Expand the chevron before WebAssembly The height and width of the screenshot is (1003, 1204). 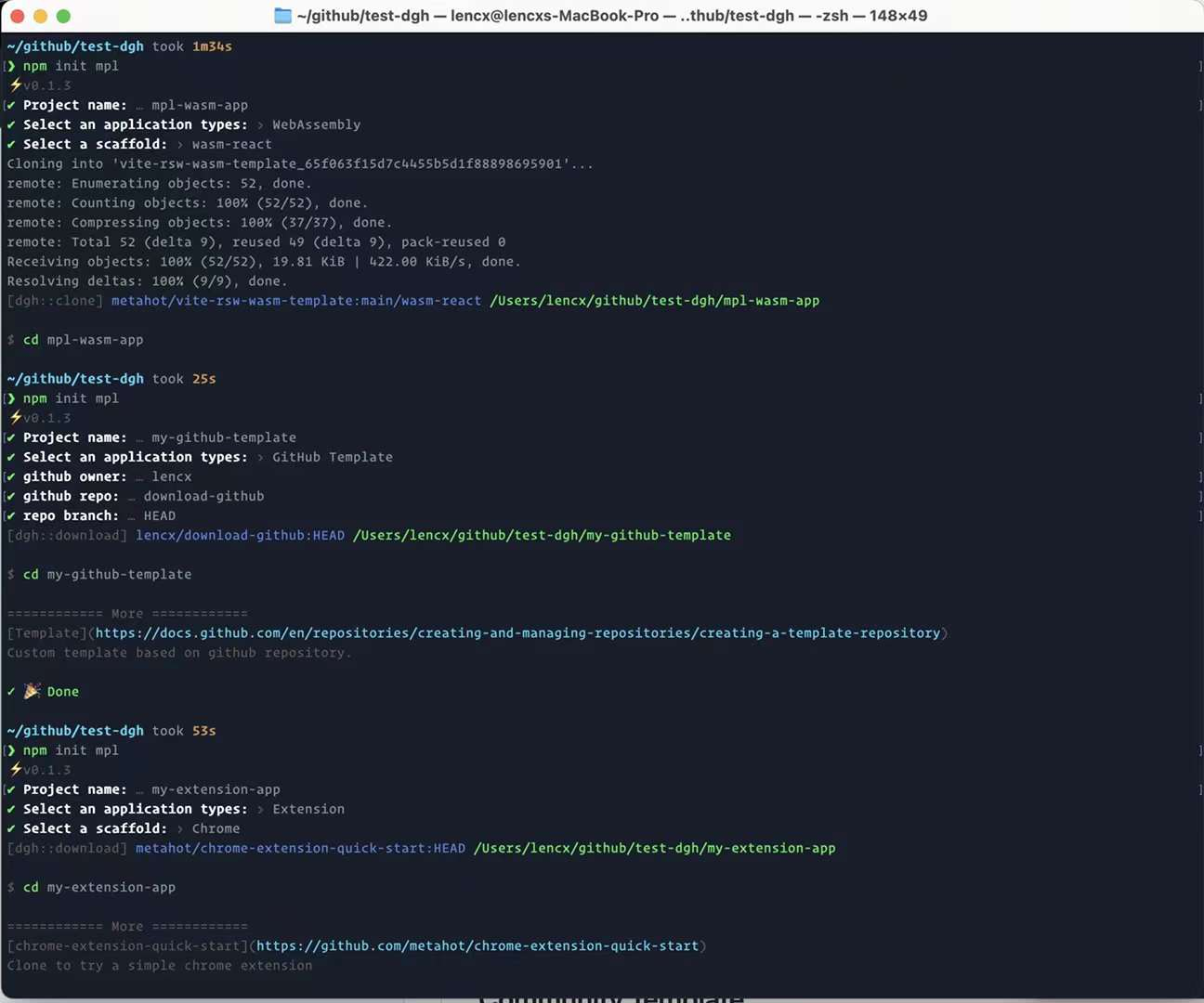pyautogui.click(x=262, y=124)
